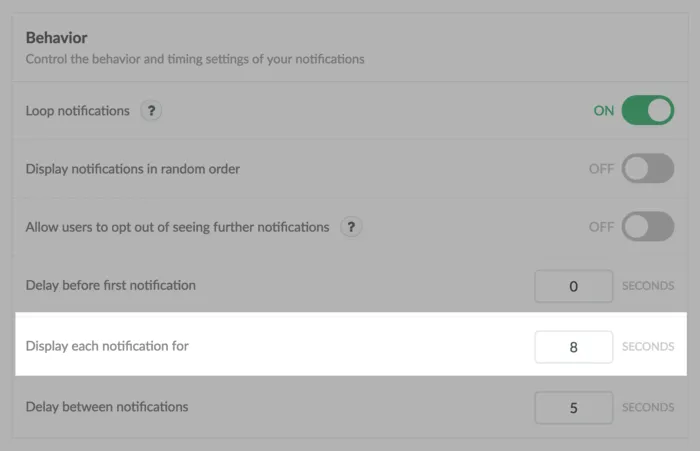Viewport: 700px width, 451px height.
Task: Click the Behavior section heading
Action: [x=56, y=38]
